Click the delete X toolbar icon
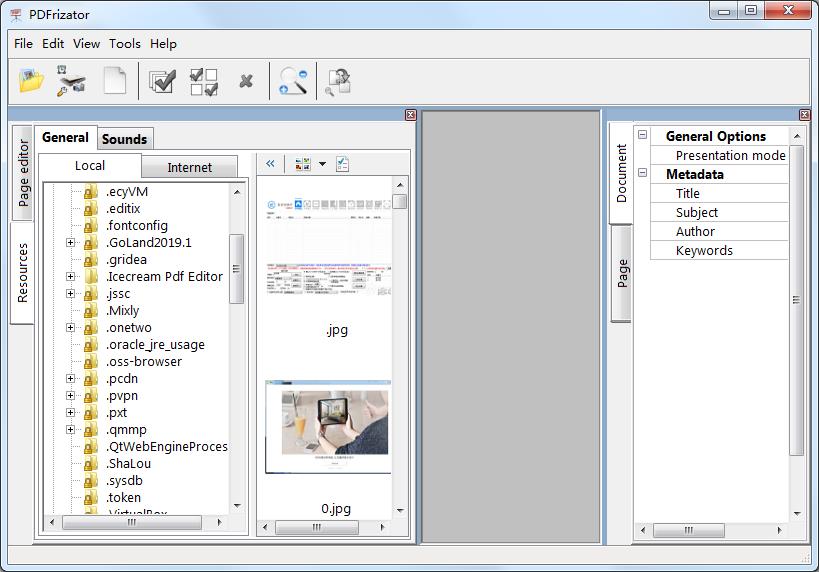This screenshot has height=572, width=819. click(x=246, y=81)
